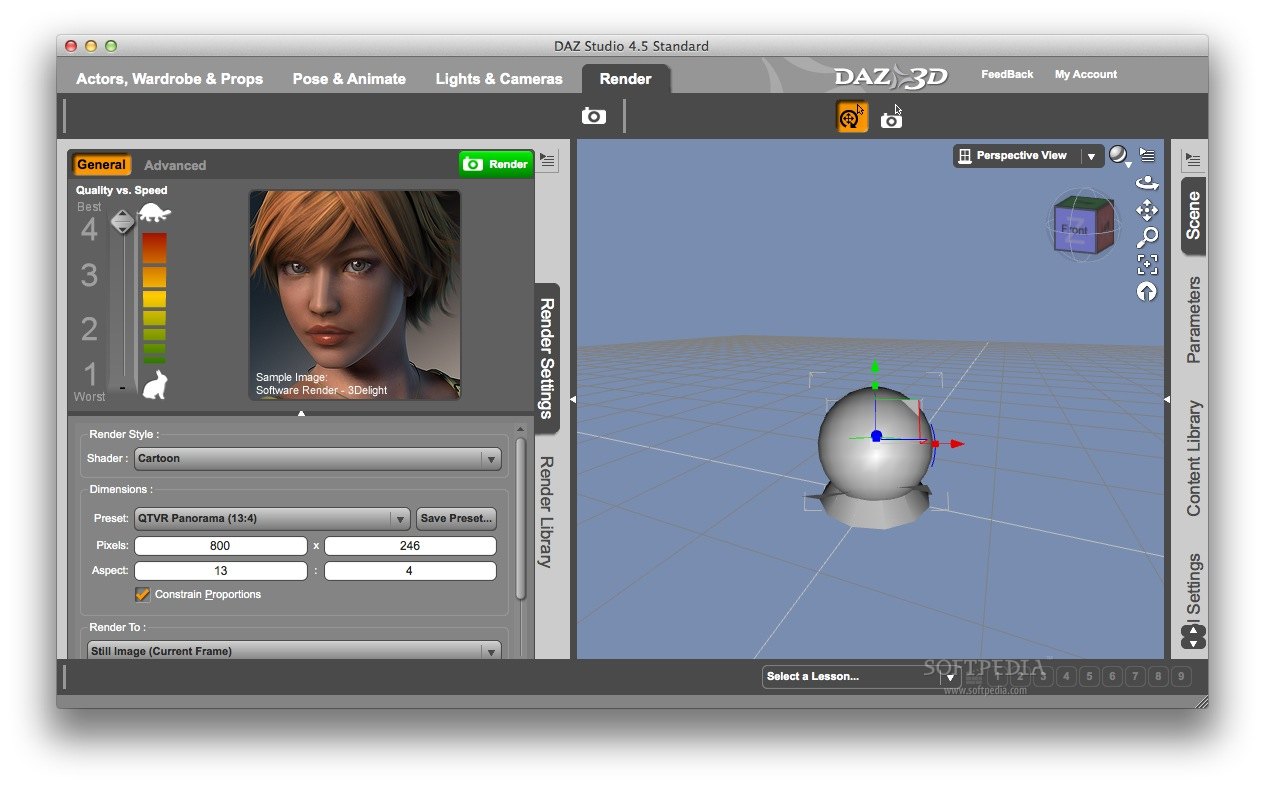Click the render settings vertical scrollbar

[520, 518]
